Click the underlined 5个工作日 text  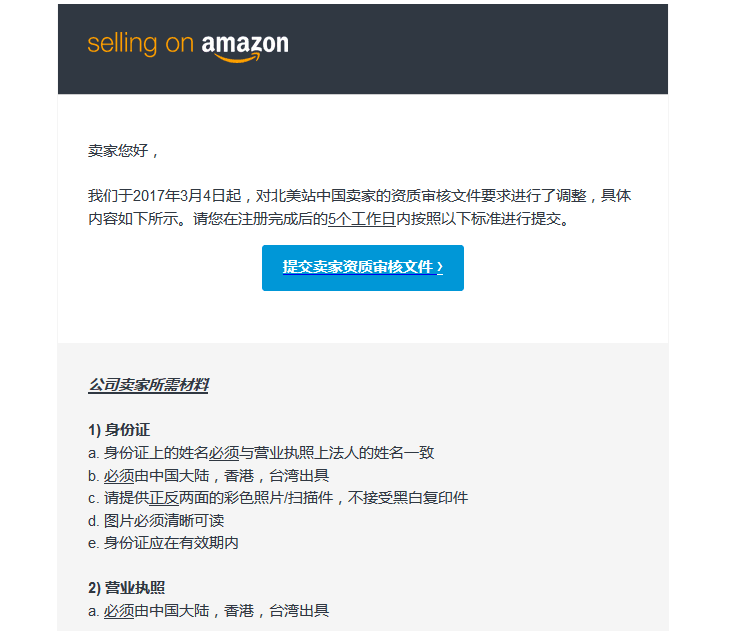click(362, 219)
